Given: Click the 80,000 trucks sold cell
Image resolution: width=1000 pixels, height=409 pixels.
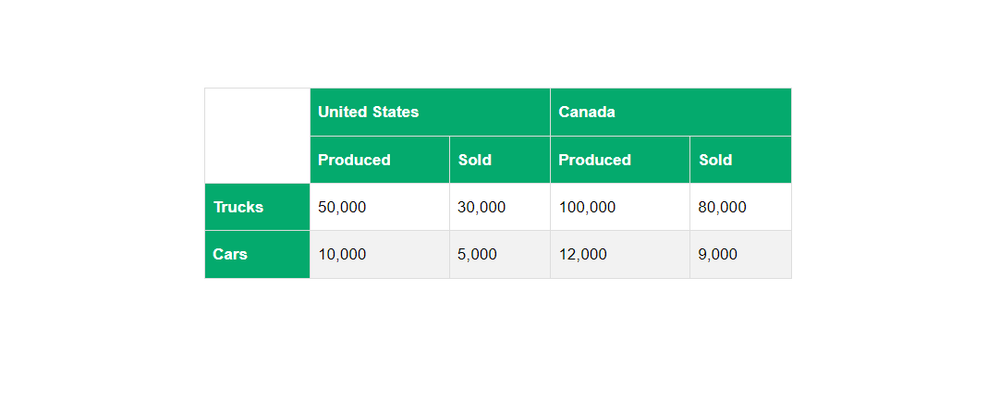Looking at the screenshot, I should [722, 207].
